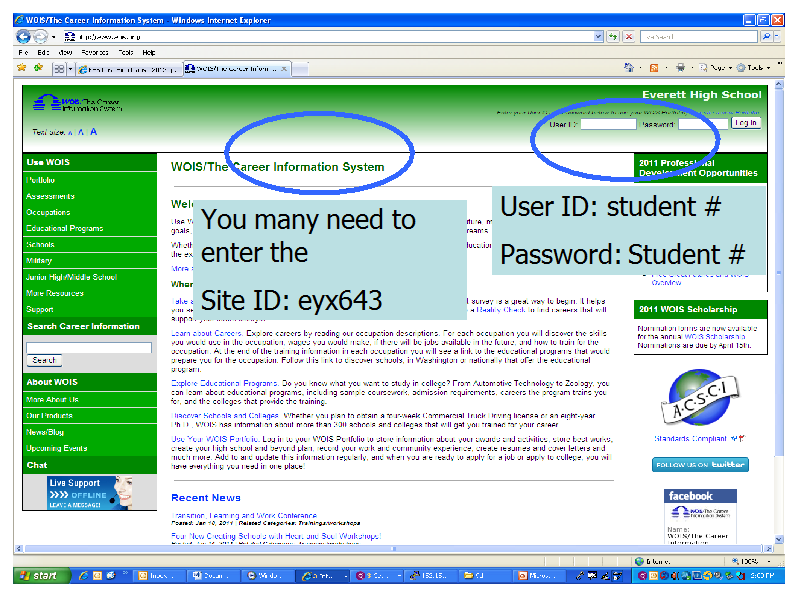Click the Log In button
800x600 pixels.
tap(746, 123)
